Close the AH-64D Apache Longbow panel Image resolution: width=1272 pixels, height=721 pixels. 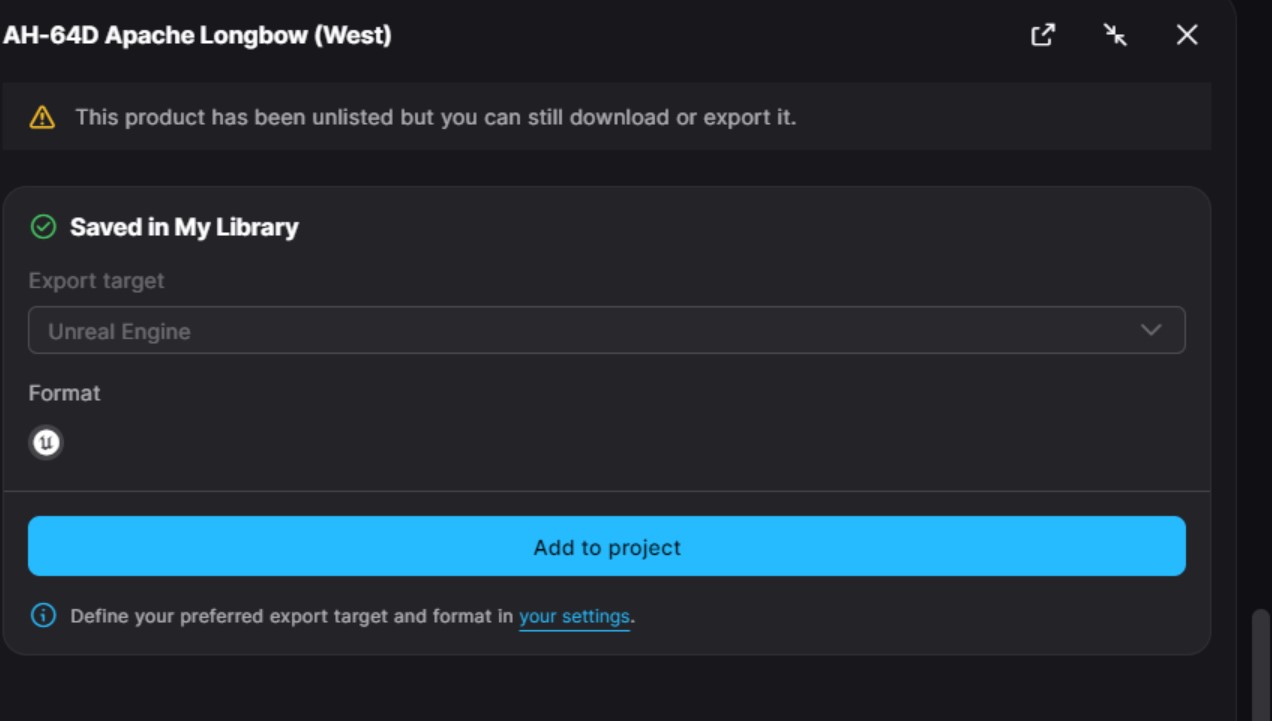tap(1187, 35)
